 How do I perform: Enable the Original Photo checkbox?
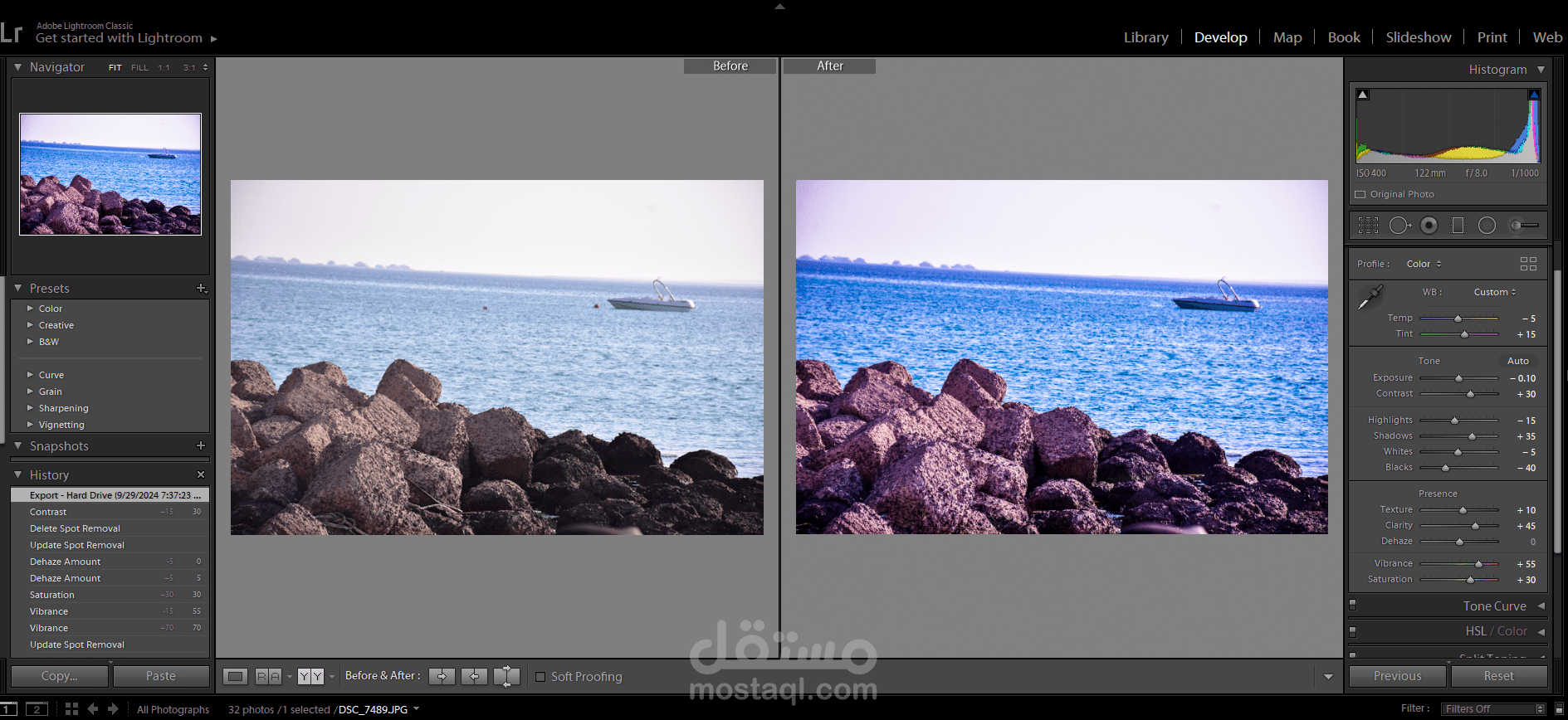click(x=1360, y=194)
